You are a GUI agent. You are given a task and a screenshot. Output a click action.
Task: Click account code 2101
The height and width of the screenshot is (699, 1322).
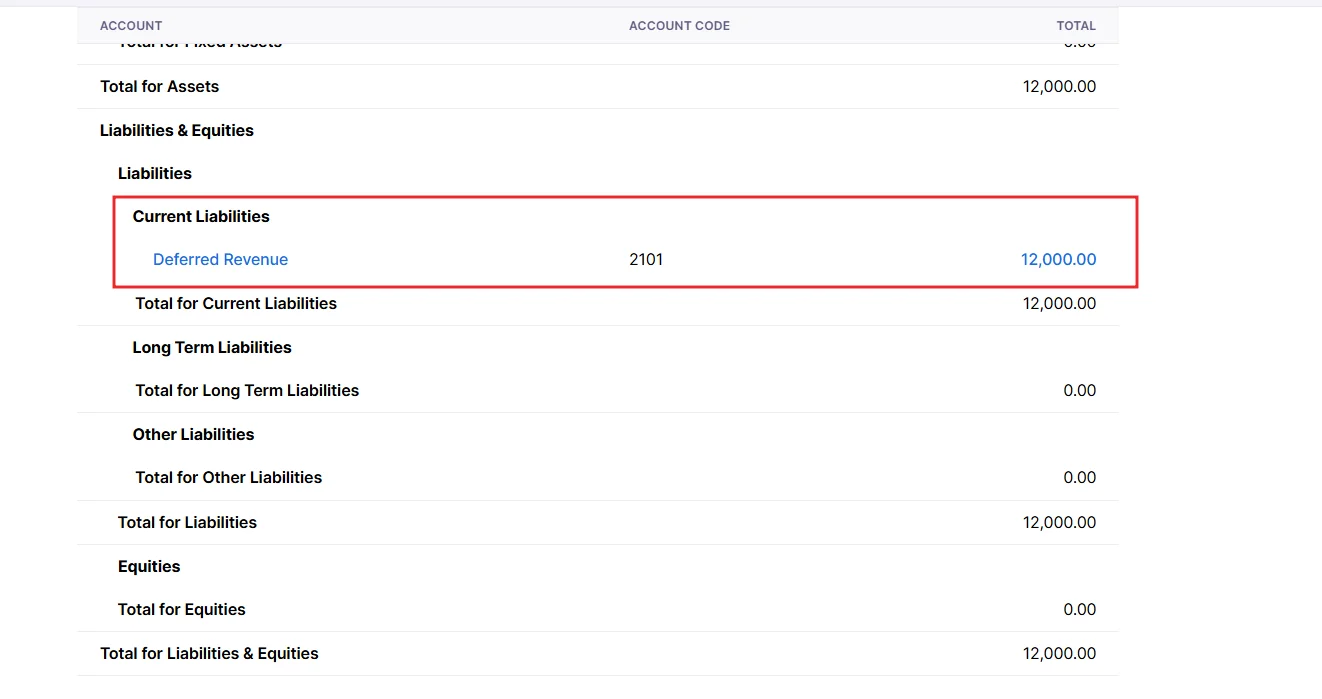[646, 260]
